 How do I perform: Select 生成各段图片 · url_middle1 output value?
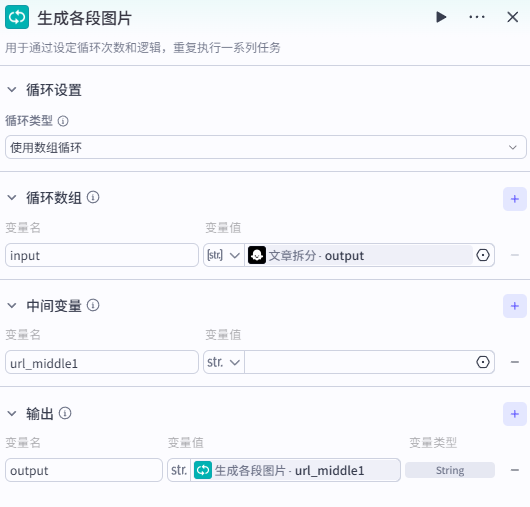click(296, 470)
